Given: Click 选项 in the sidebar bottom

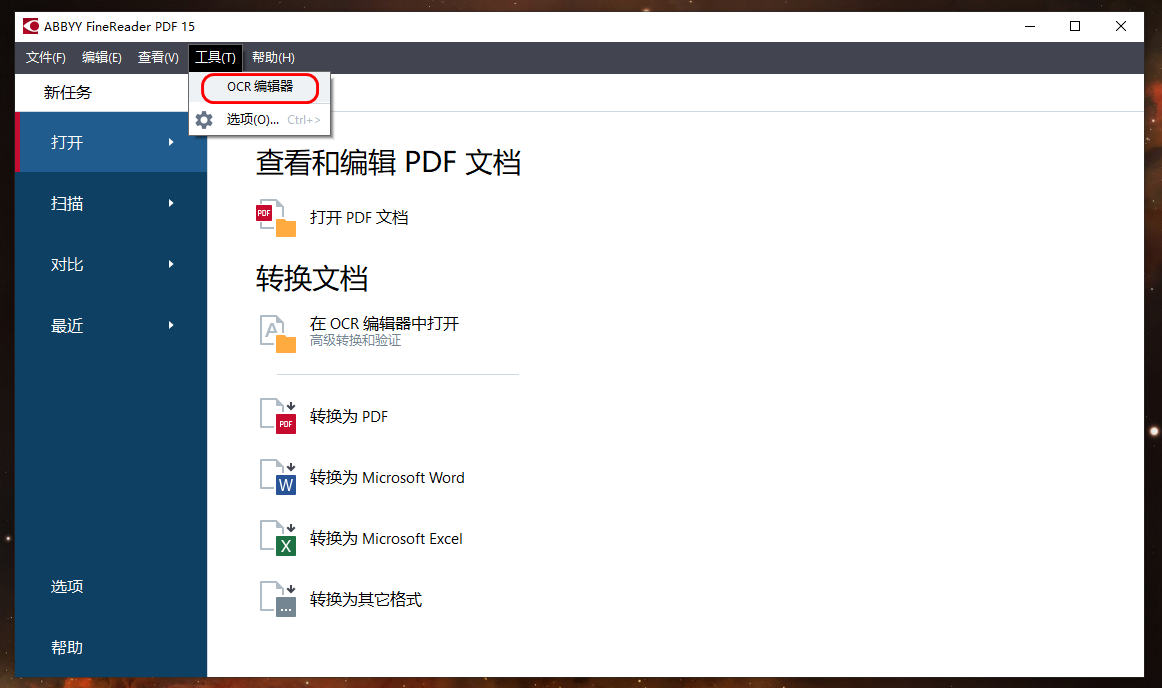Looking at the screenshot, I should pos(67,586).
